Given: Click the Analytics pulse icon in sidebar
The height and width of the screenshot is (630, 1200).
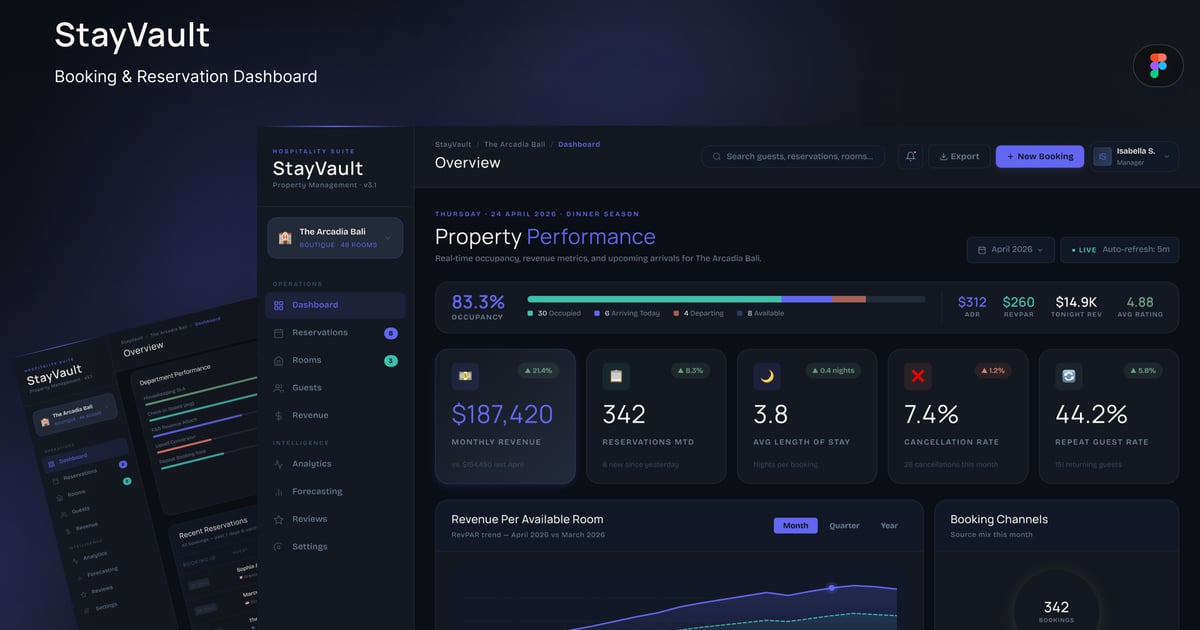Looking at the screenshot, I should point(279,464).
